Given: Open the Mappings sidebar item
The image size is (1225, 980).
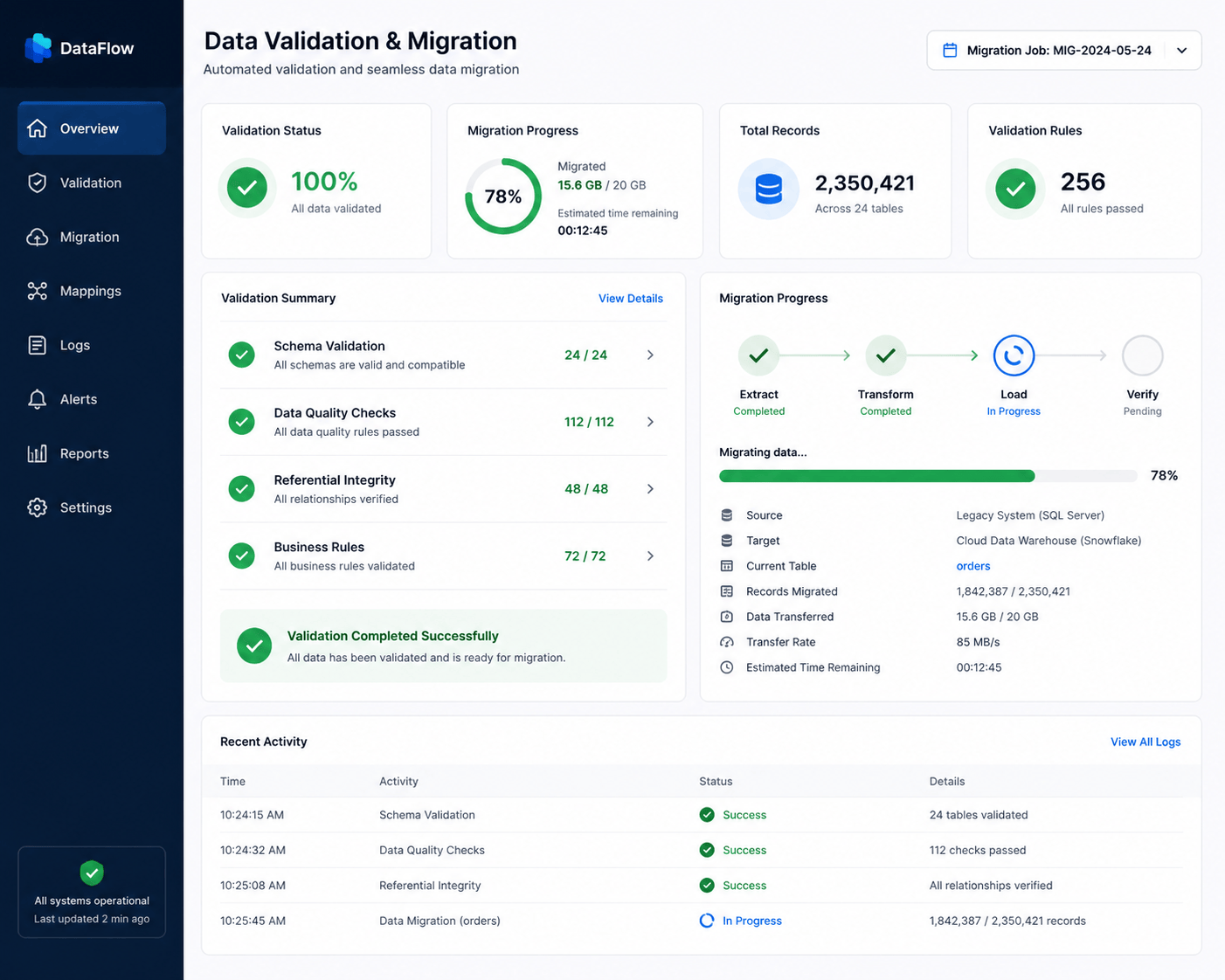Looking at the screenshot, I should tap(92, 291).
